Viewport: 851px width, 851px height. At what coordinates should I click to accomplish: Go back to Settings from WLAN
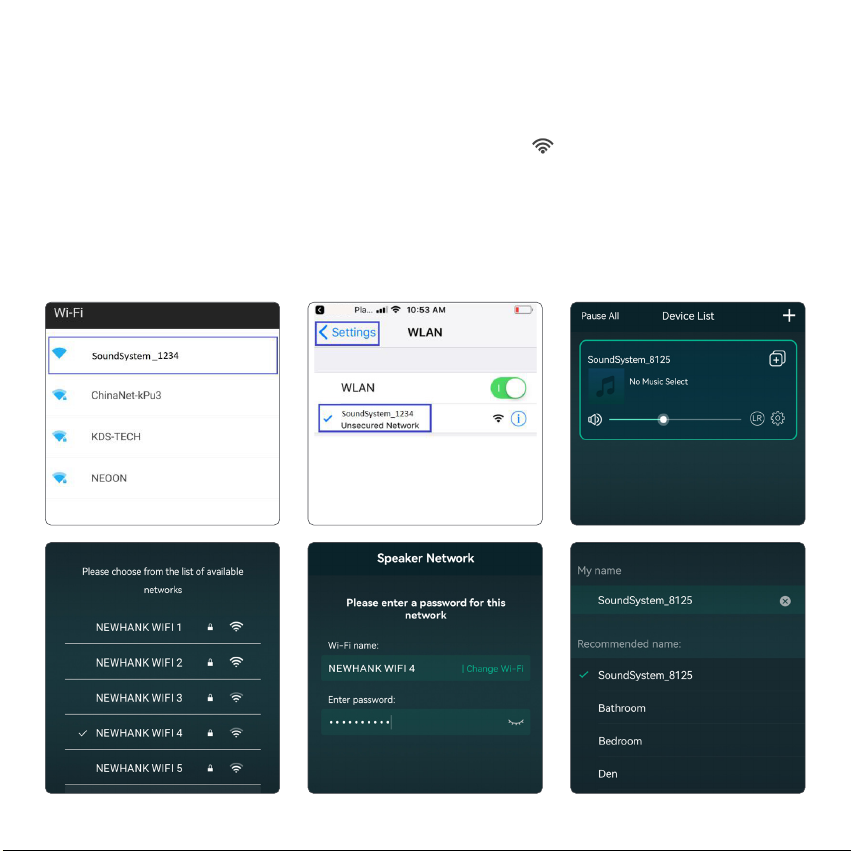click(347, 332)
